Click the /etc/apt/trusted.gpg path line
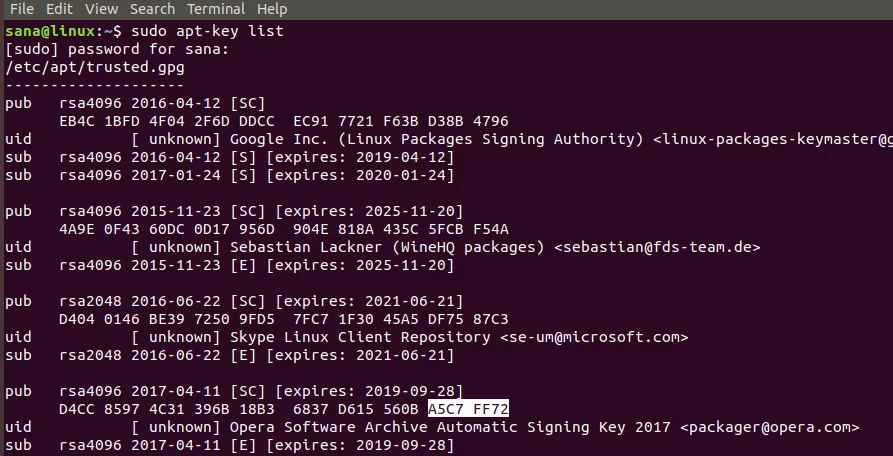893x456 pixels. click(95, 67)
